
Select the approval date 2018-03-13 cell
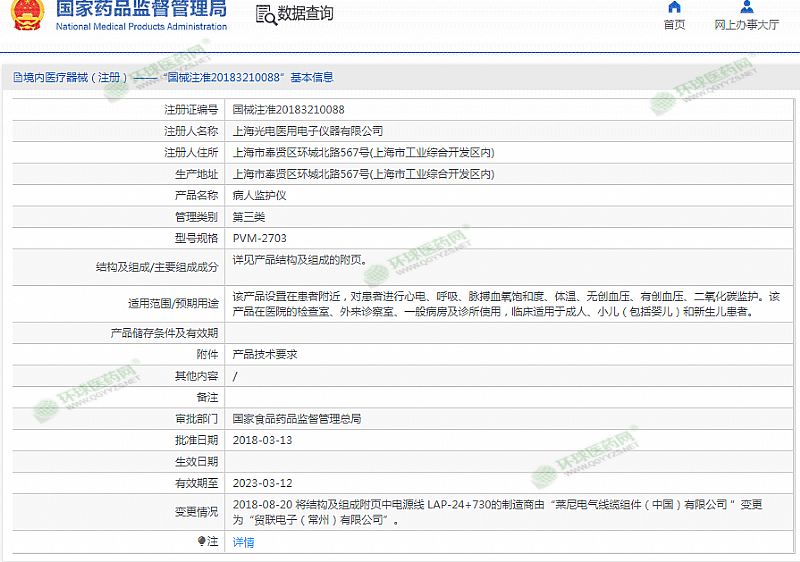(262, 440)
